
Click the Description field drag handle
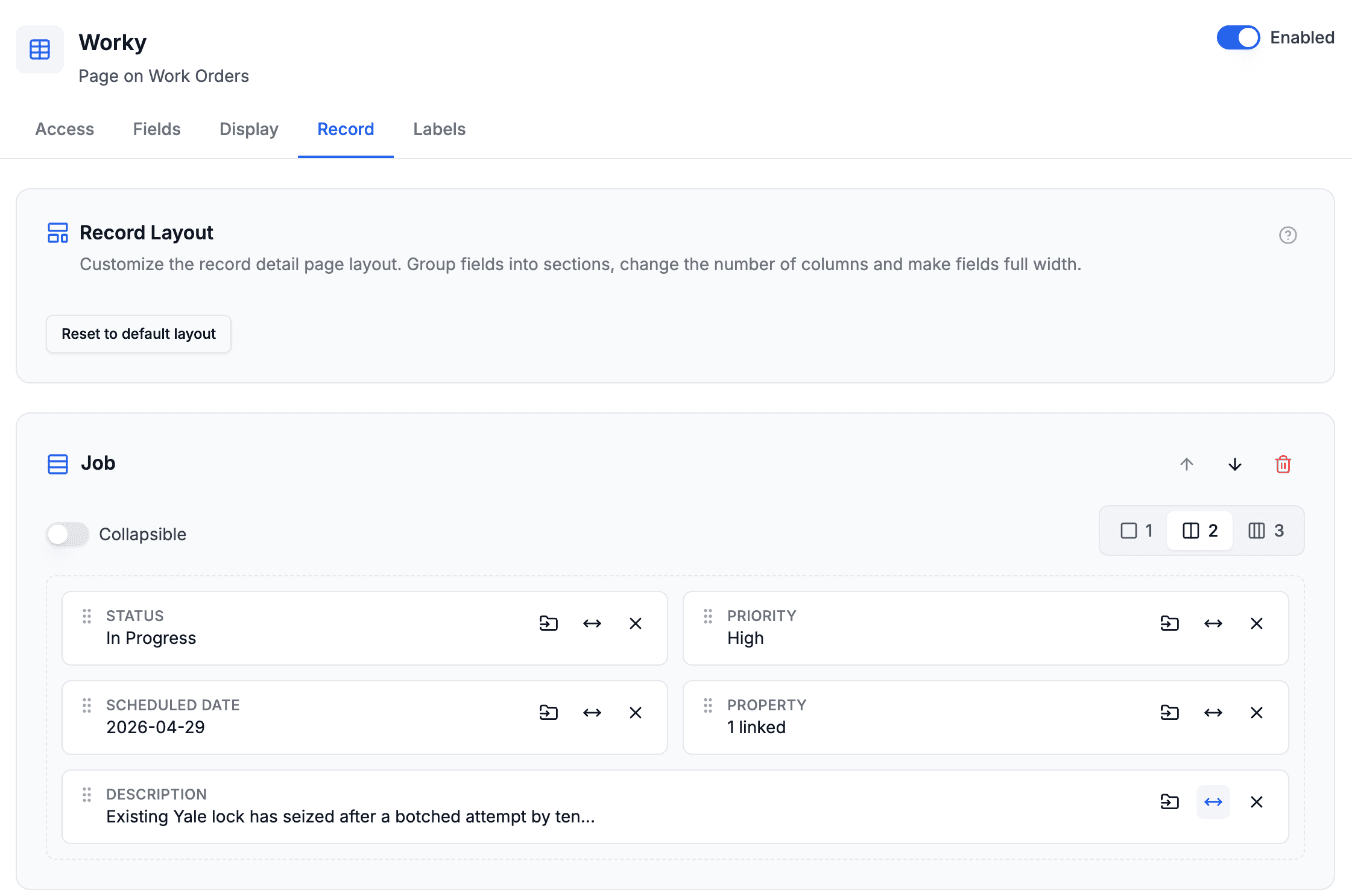tap(87, 794)
